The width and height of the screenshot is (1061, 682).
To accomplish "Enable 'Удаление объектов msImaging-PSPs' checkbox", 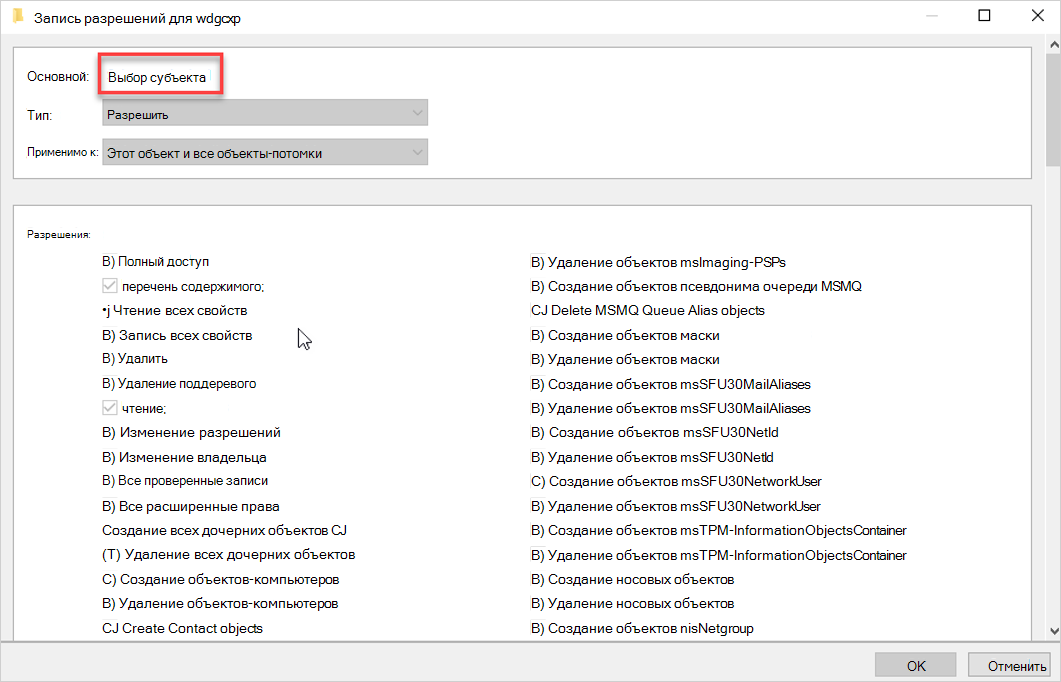I will tap(538, 263).
